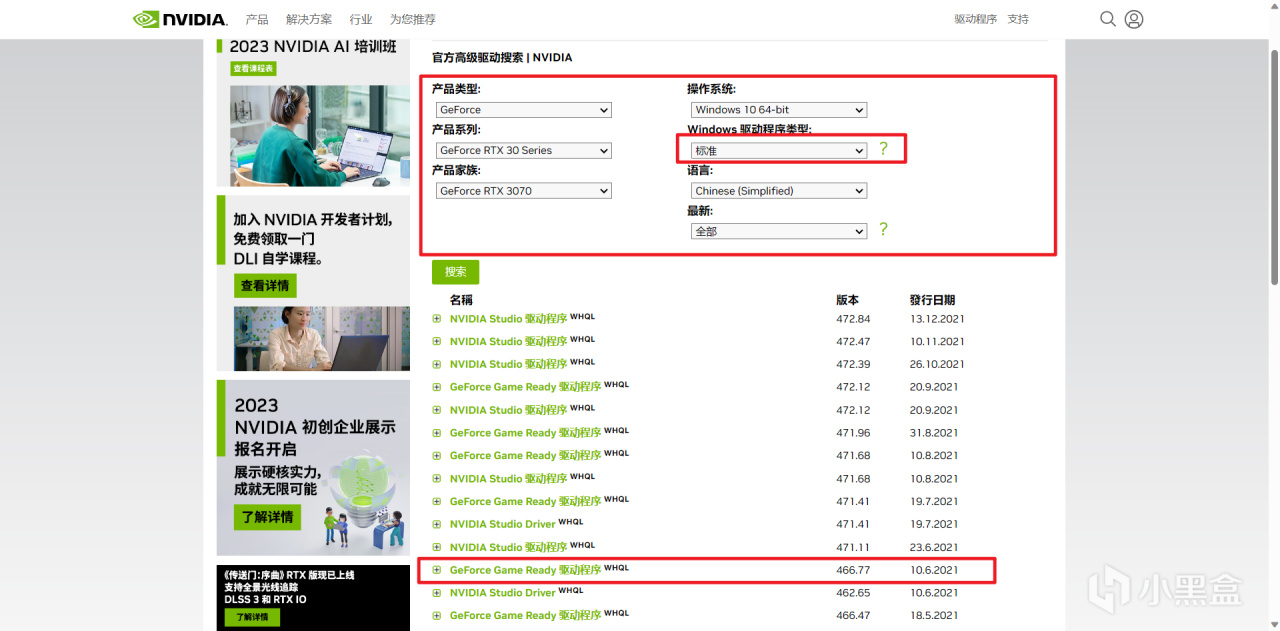Click help icon beside Windows 驱动程序类型 dropdown
This screenshot has width=1280, height=631.
pyautogui.click(x=883, y=148)
